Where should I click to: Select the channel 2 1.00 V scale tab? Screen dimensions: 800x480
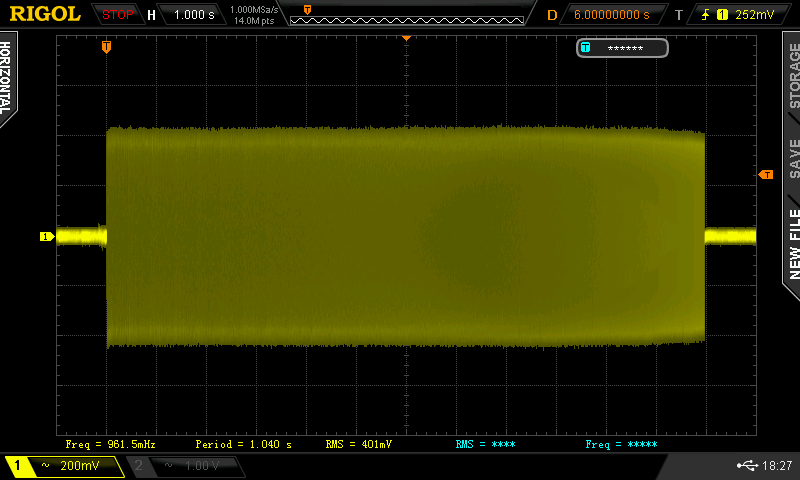(186, 466)
